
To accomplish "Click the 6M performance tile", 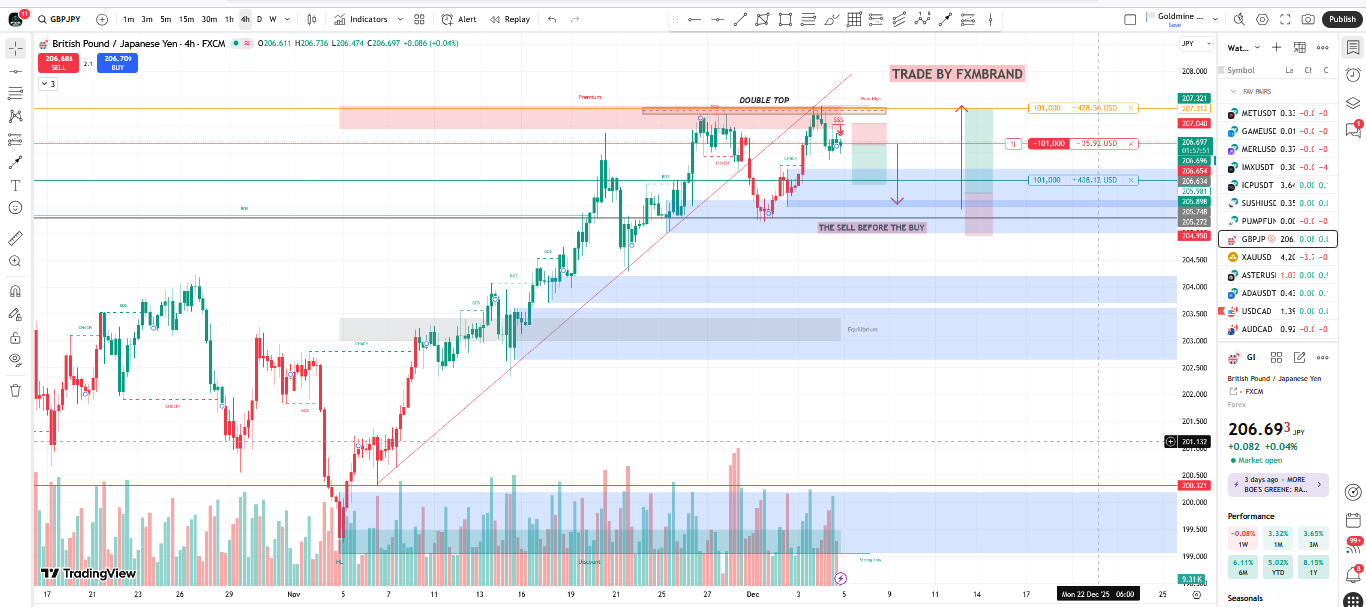I will click(1243, 567).
